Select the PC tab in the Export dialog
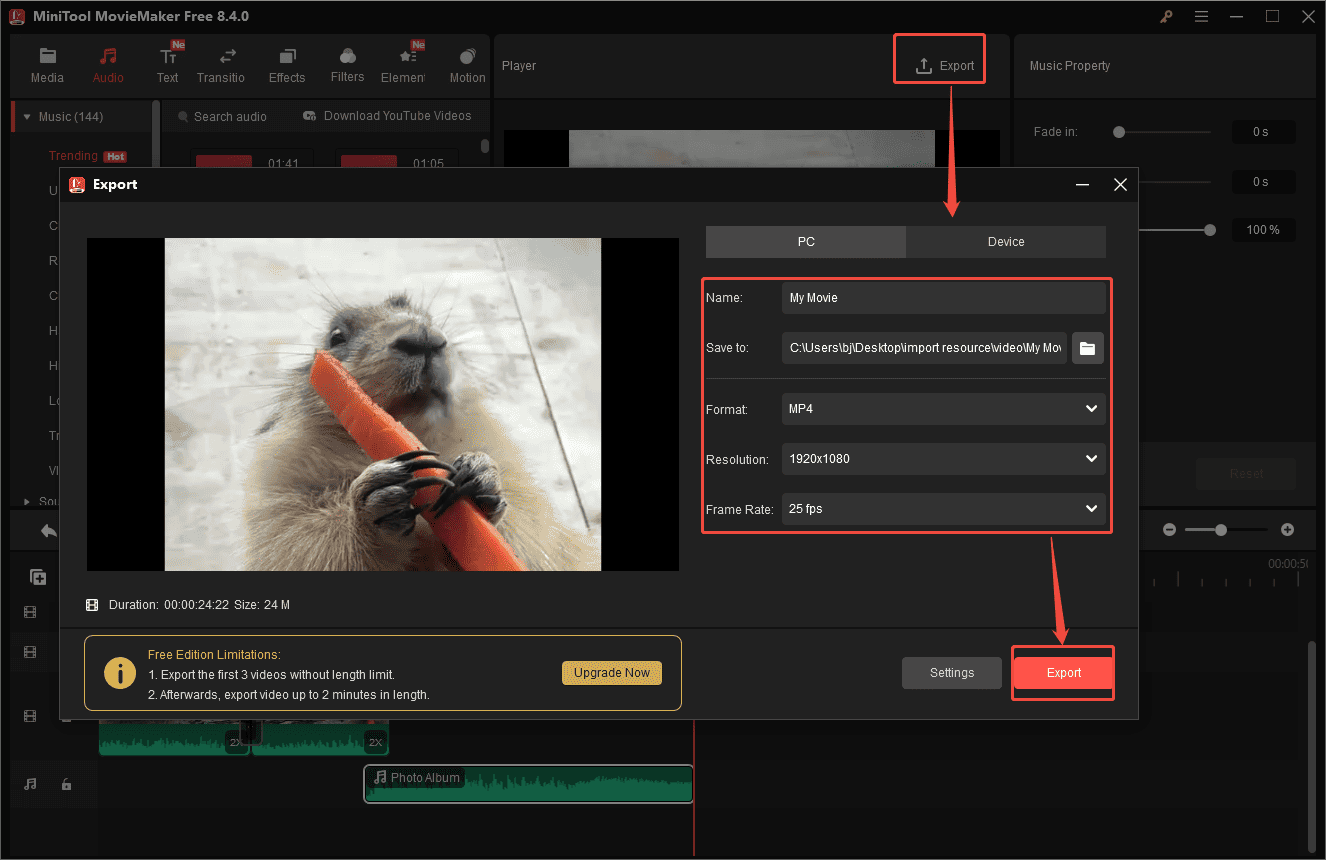 (805, 241)
